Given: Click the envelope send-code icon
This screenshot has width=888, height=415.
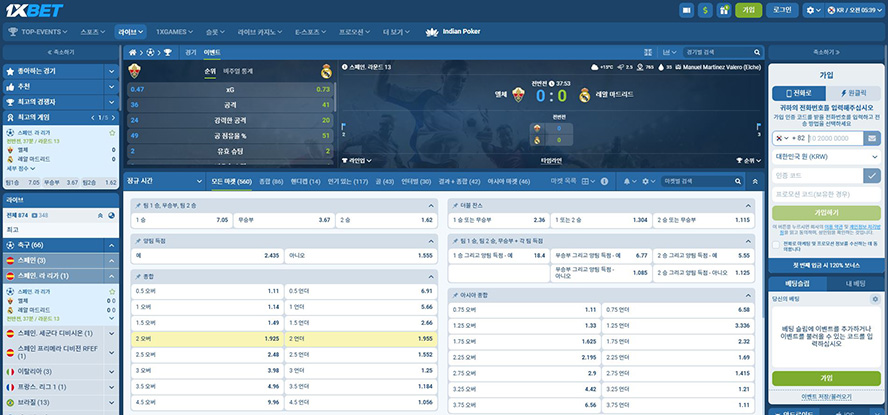Looking at the screenshot, I should click(871, 138).
